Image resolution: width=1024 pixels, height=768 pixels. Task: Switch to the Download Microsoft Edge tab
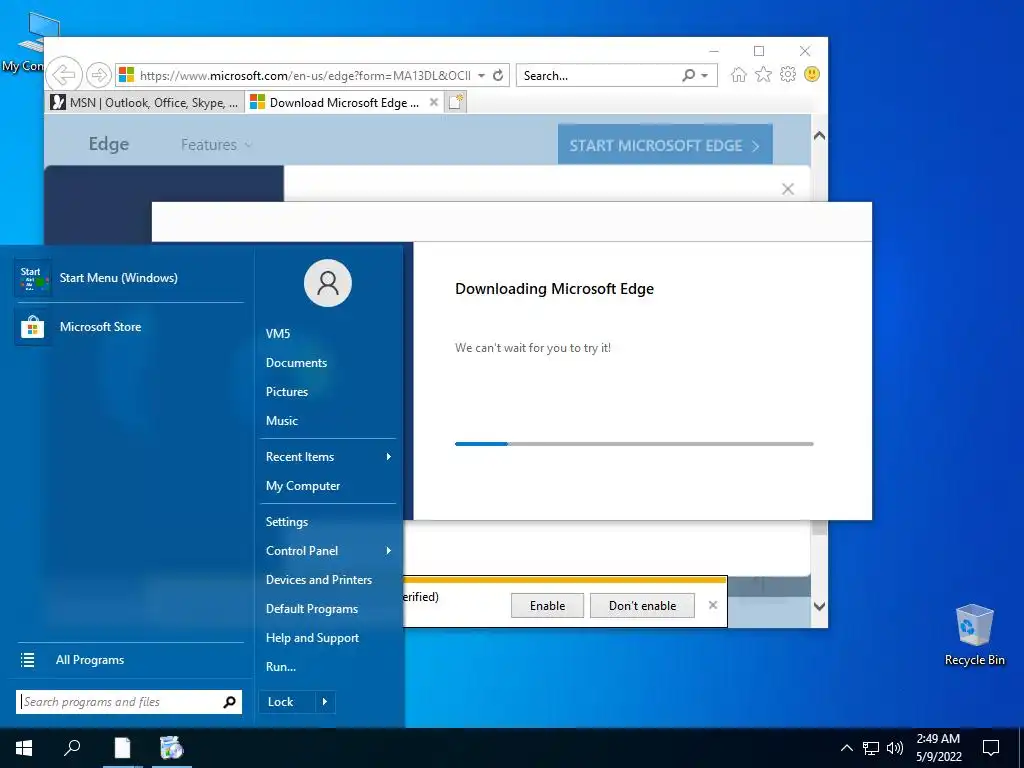click(336, 103)
